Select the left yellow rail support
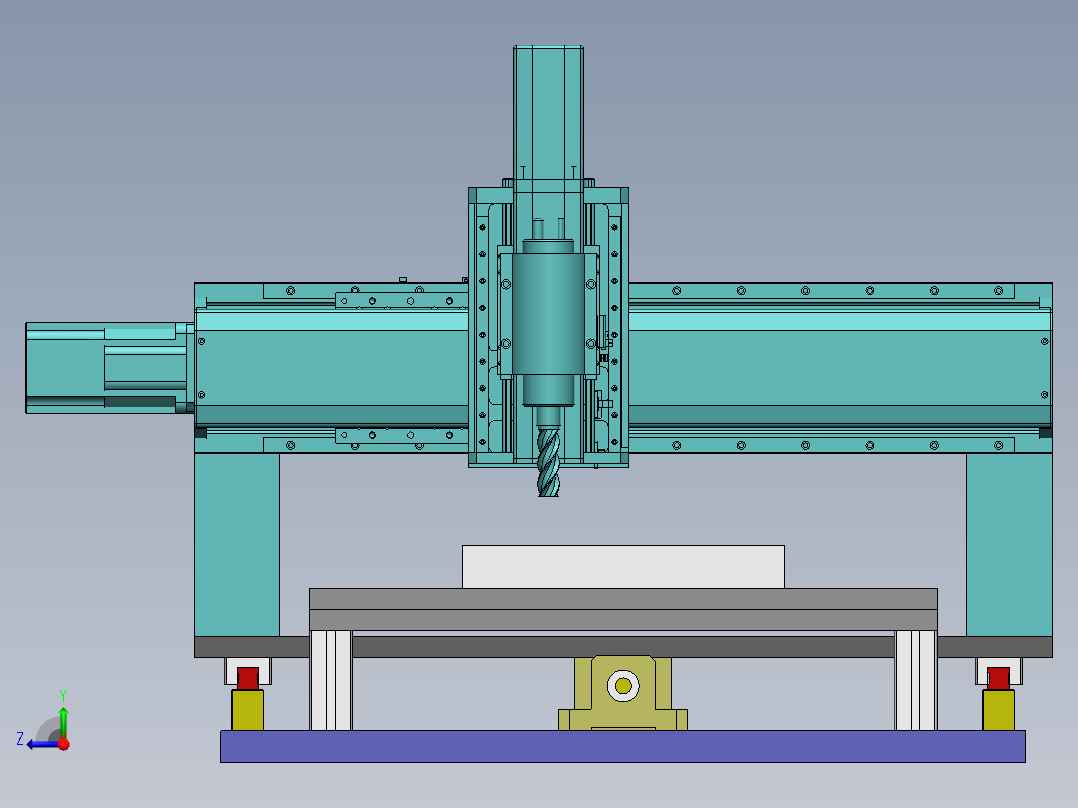Screen dimensions: 1078x808 pyautogui.click(x=248, y=710)
